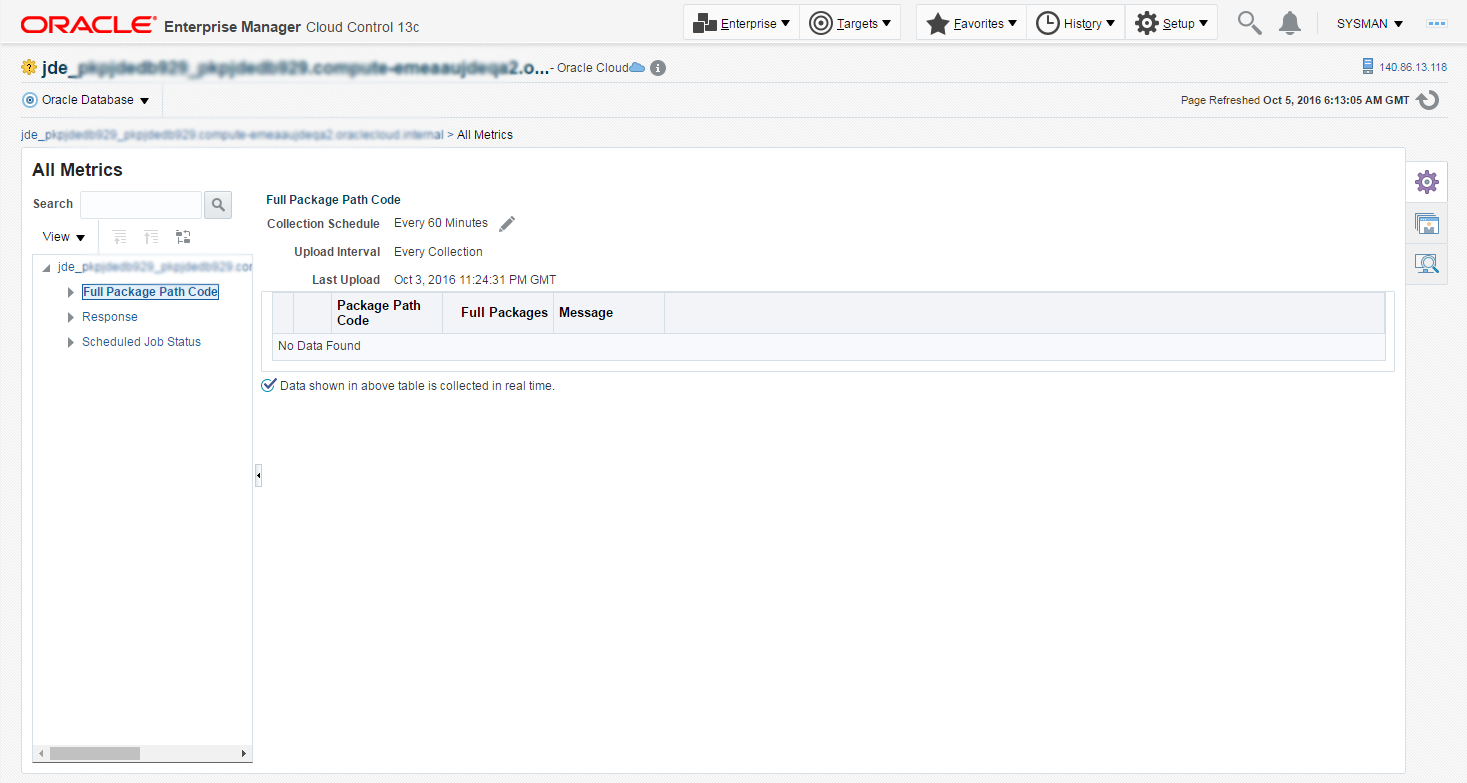The height and width of the screenshot is (783, 1467).
Task: Click the "Upload Interval" label
Action: point(337,252)
